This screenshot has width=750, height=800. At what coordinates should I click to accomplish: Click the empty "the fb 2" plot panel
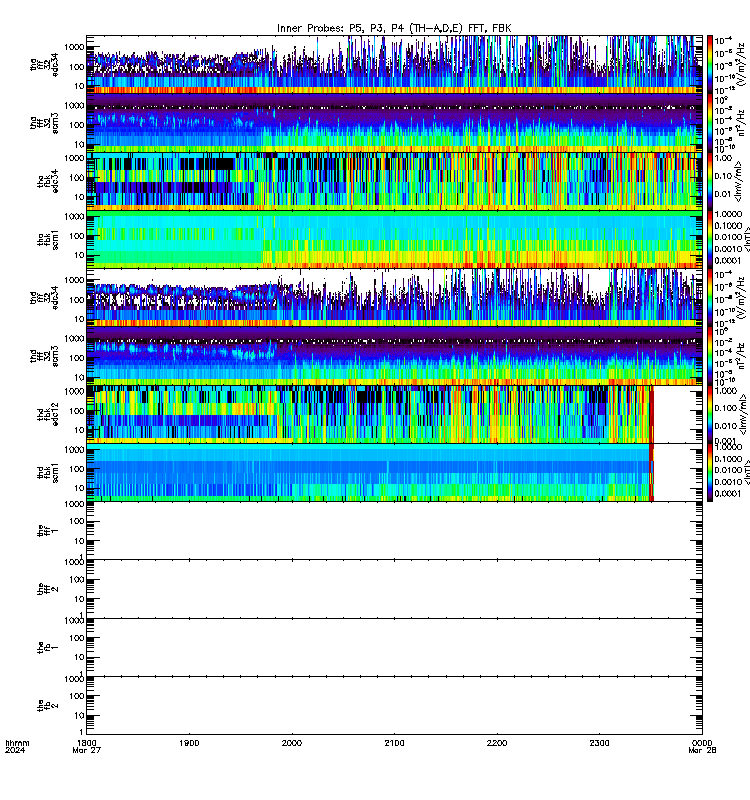click(x=394, y=706)
